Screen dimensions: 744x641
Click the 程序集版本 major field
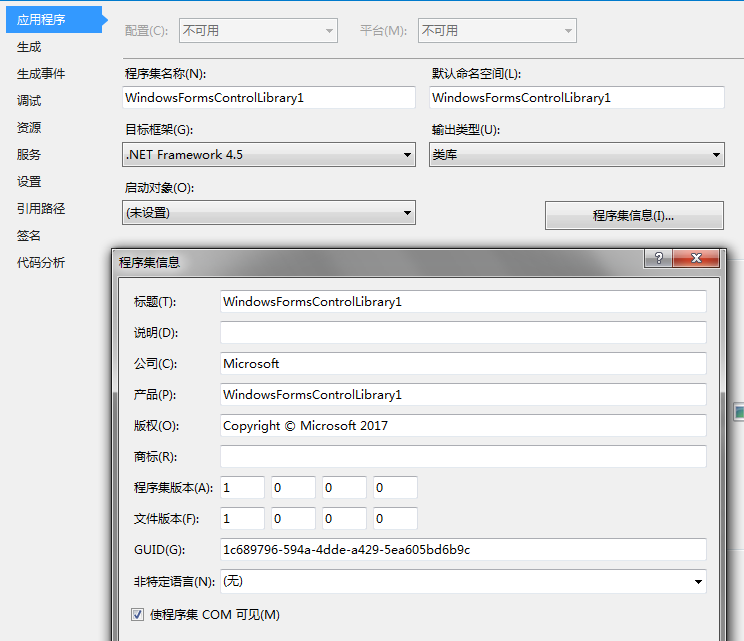click(x=242, y=488)
